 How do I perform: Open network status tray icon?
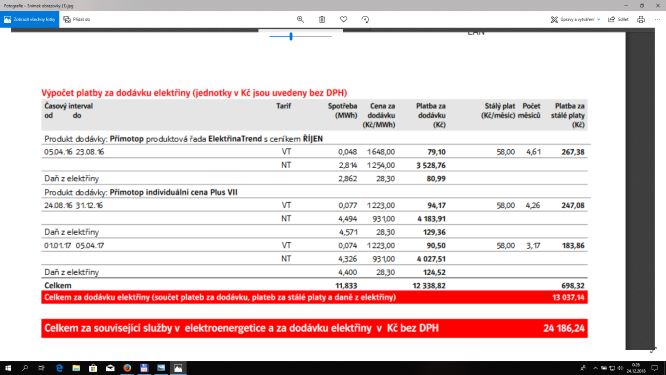tap(612, 368)
